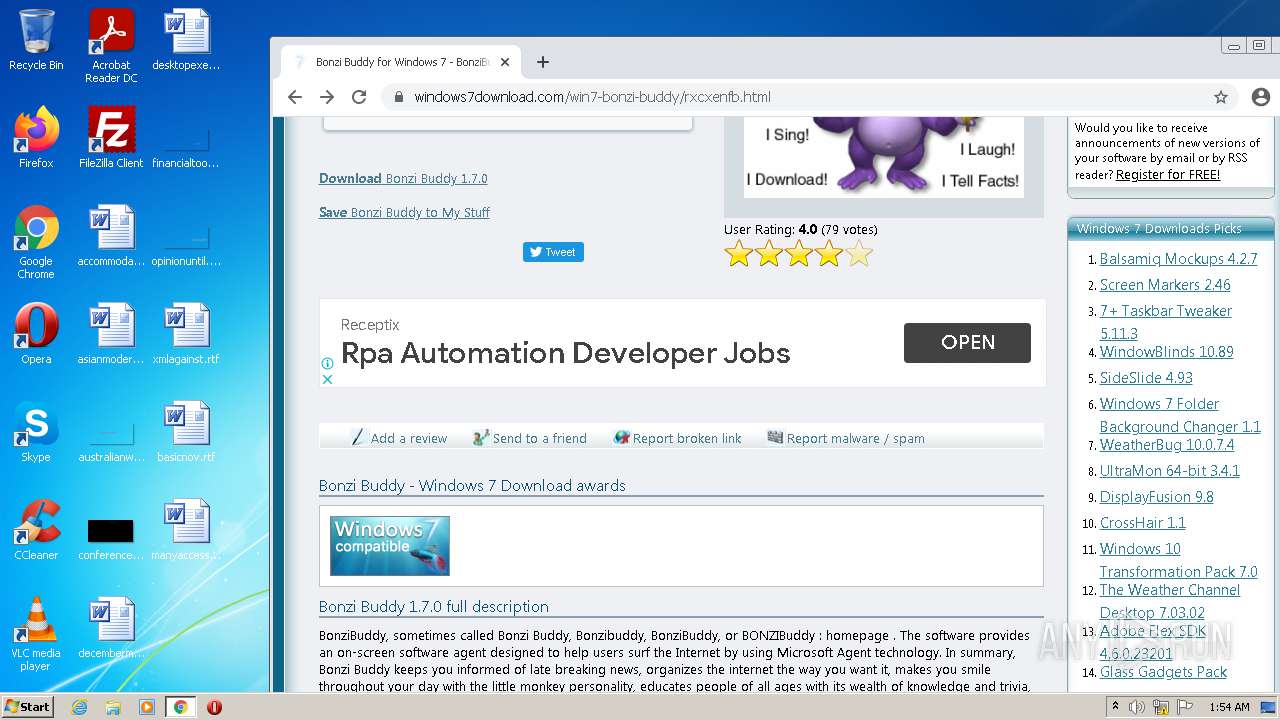Screen dimensions: 1280x720
Task: Click the browser reload button
Action: coord(359,97)
